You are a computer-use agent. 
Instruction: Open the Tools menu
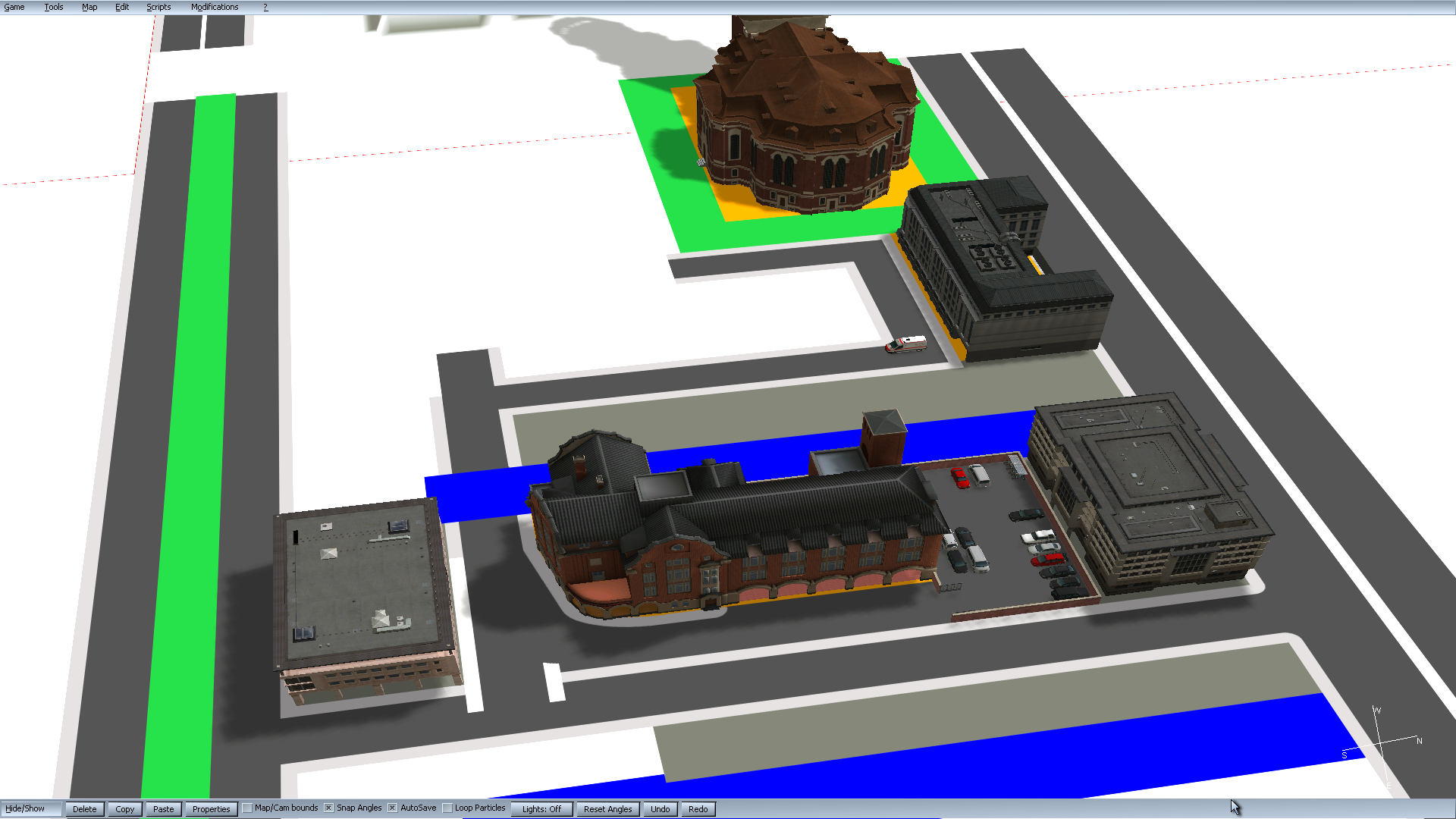pos(53,7)
